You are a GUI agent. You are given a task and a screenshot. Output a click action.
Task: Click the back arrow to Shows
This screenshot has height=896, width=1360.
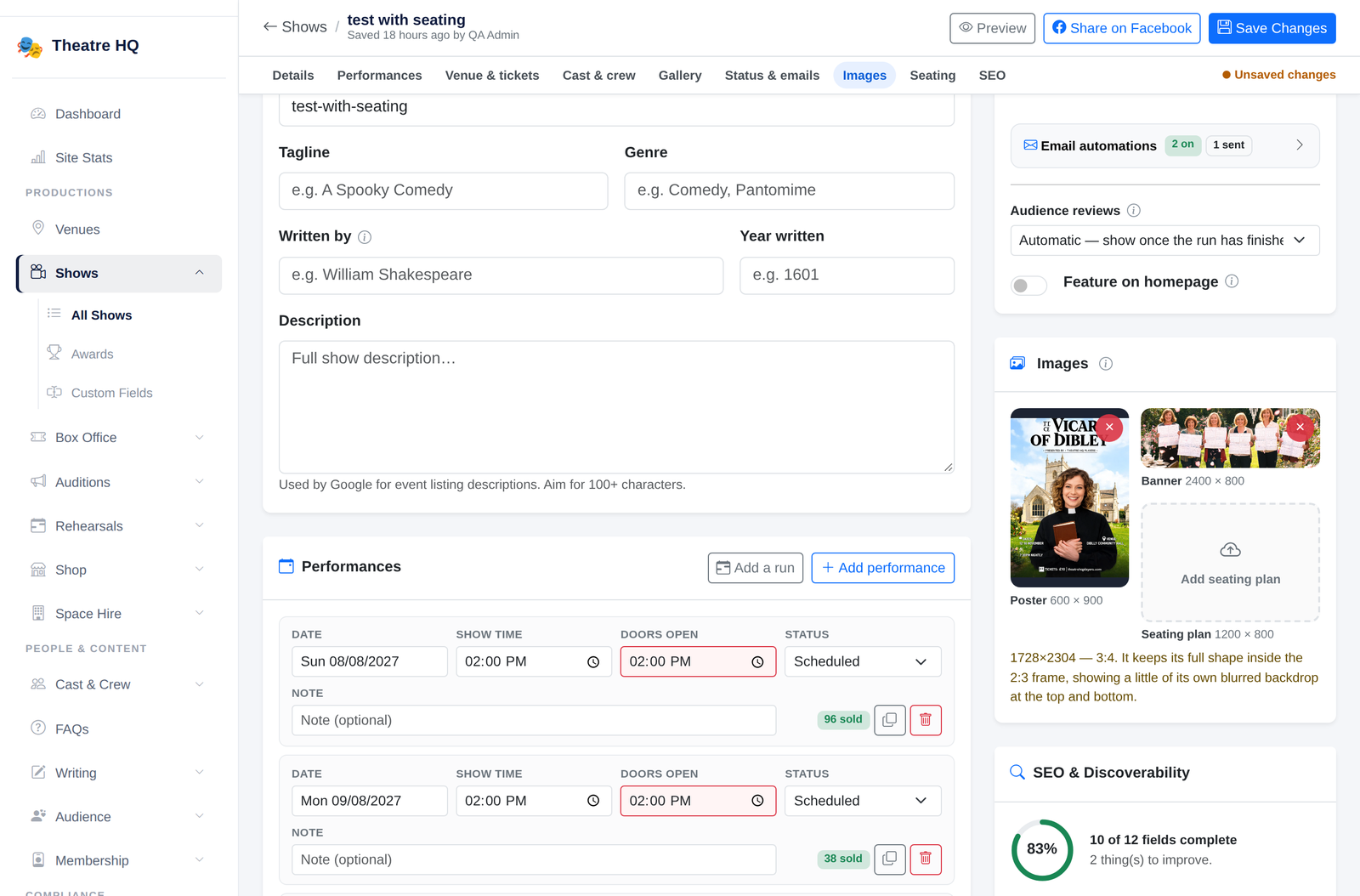click(270, 27)
